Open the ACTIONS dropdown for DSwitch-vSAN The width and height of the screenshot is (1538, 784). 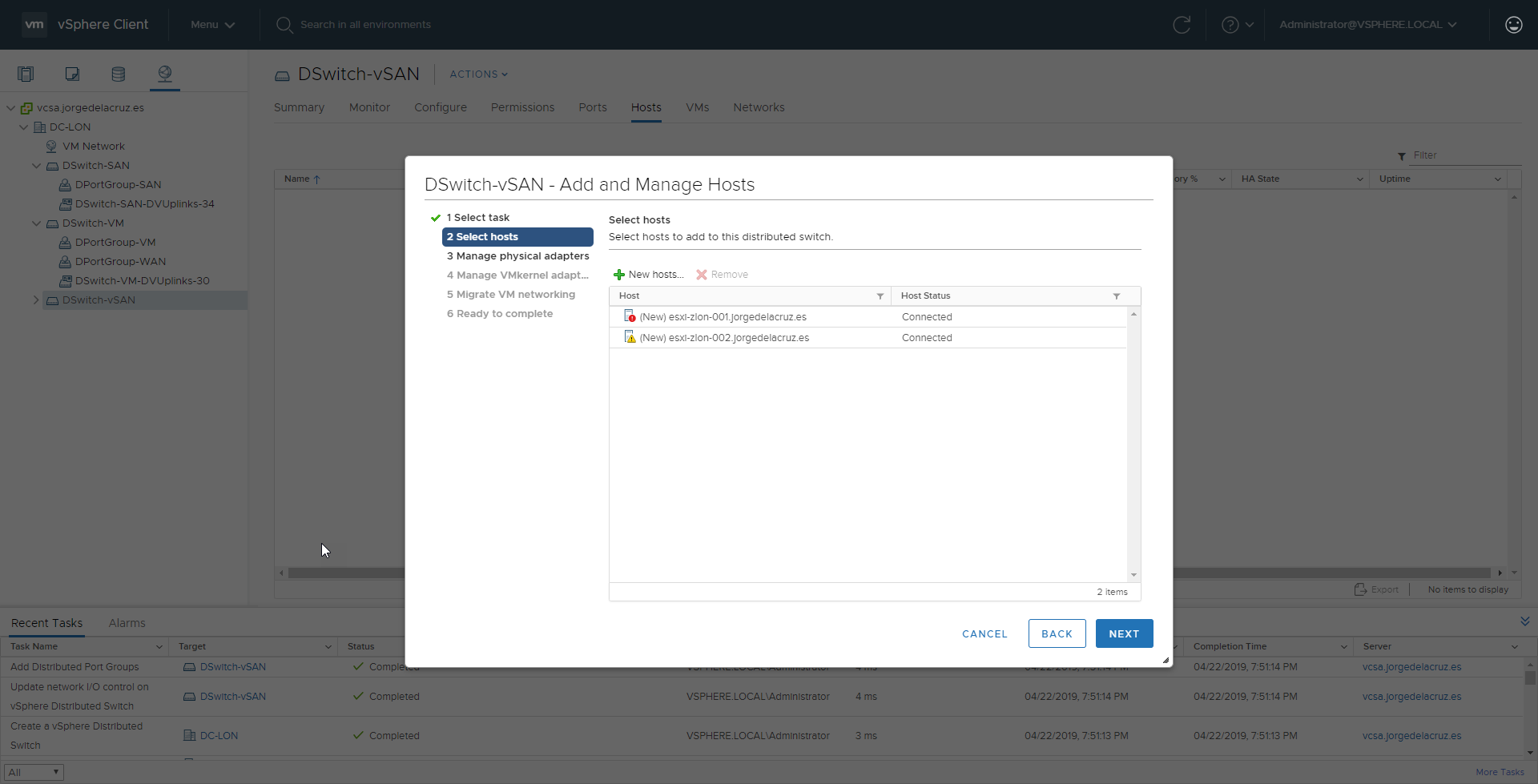pyautogui.click(x=478, y=74)
